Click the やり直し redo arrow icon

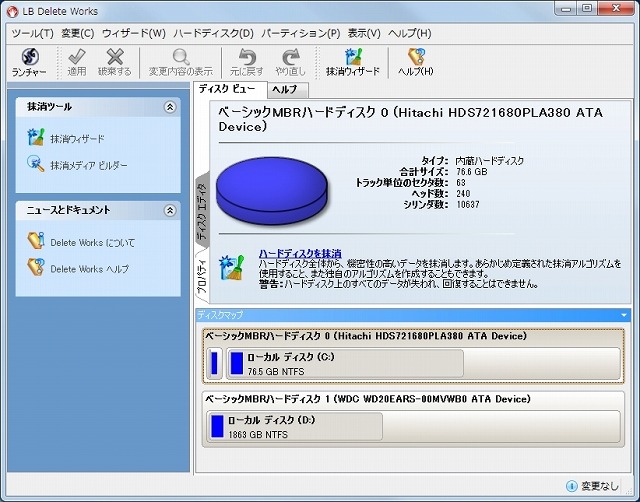pyautogui.click(x=290, y=57)
